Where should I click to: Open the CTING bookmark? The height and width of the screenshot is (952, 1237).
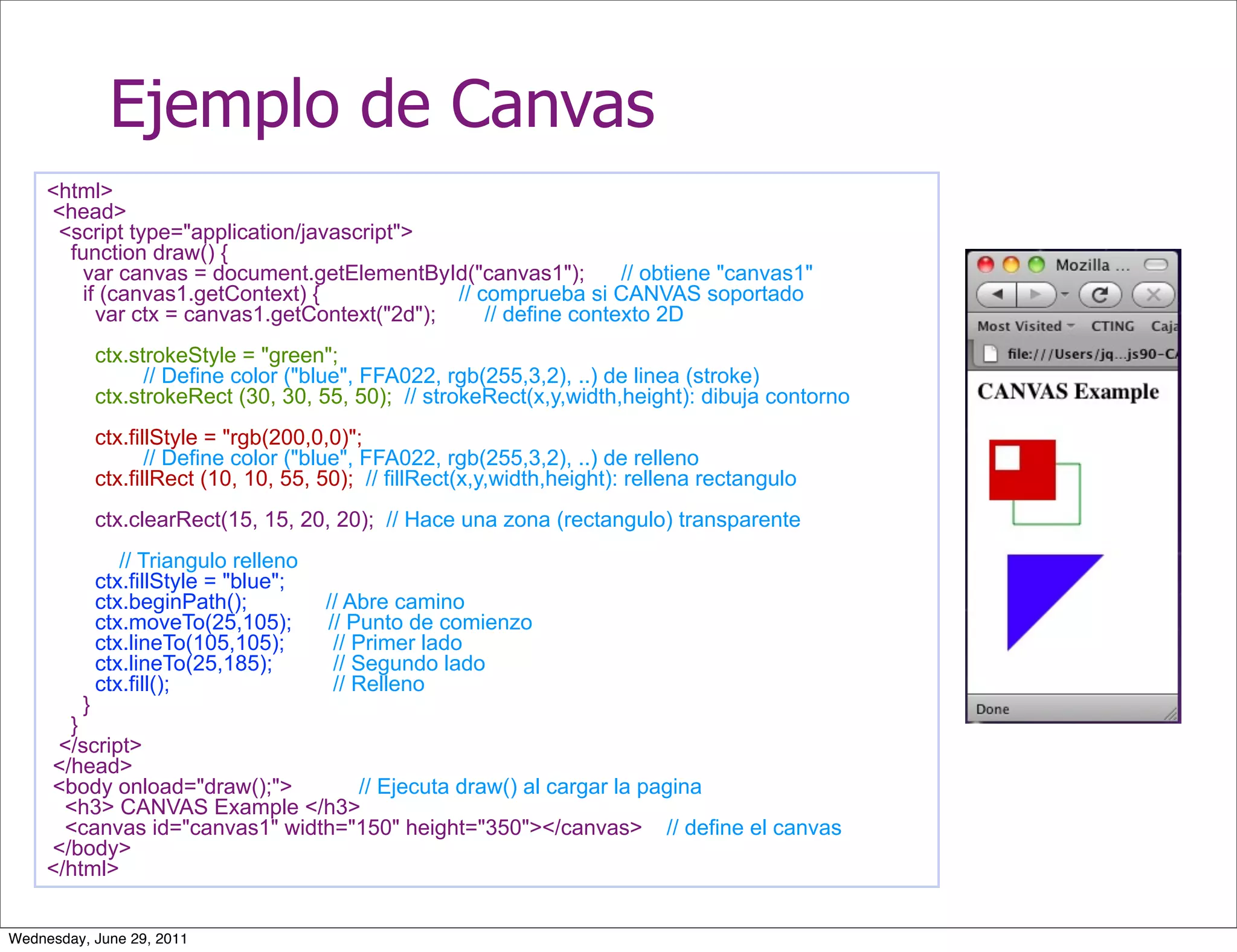[1112, 326]
